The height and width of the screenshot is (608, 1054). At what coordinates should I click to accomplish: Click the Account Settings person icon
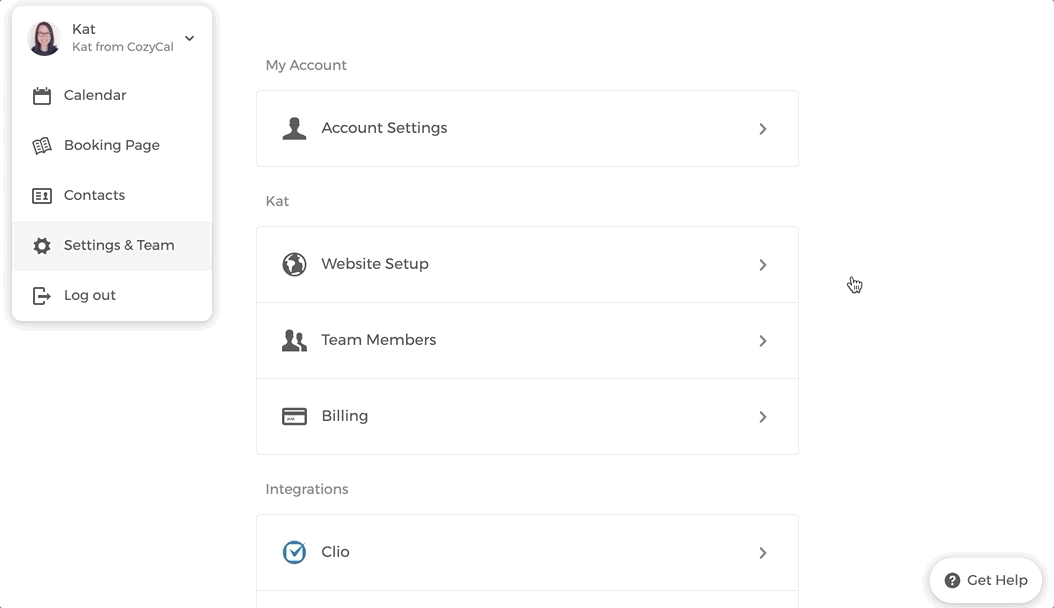(x=294, y=129)
